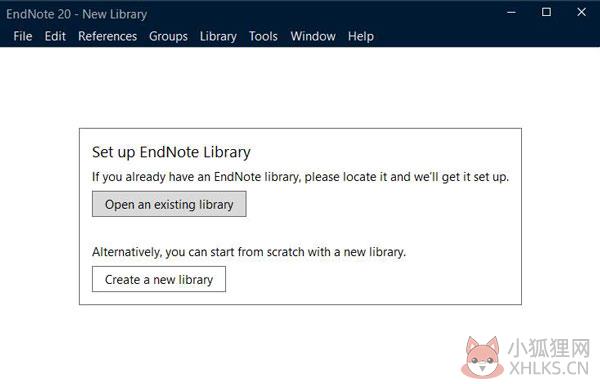Viewport: 600px width, 384px height.
Task: Open the References menu
Action: click(x=108, y=36)
